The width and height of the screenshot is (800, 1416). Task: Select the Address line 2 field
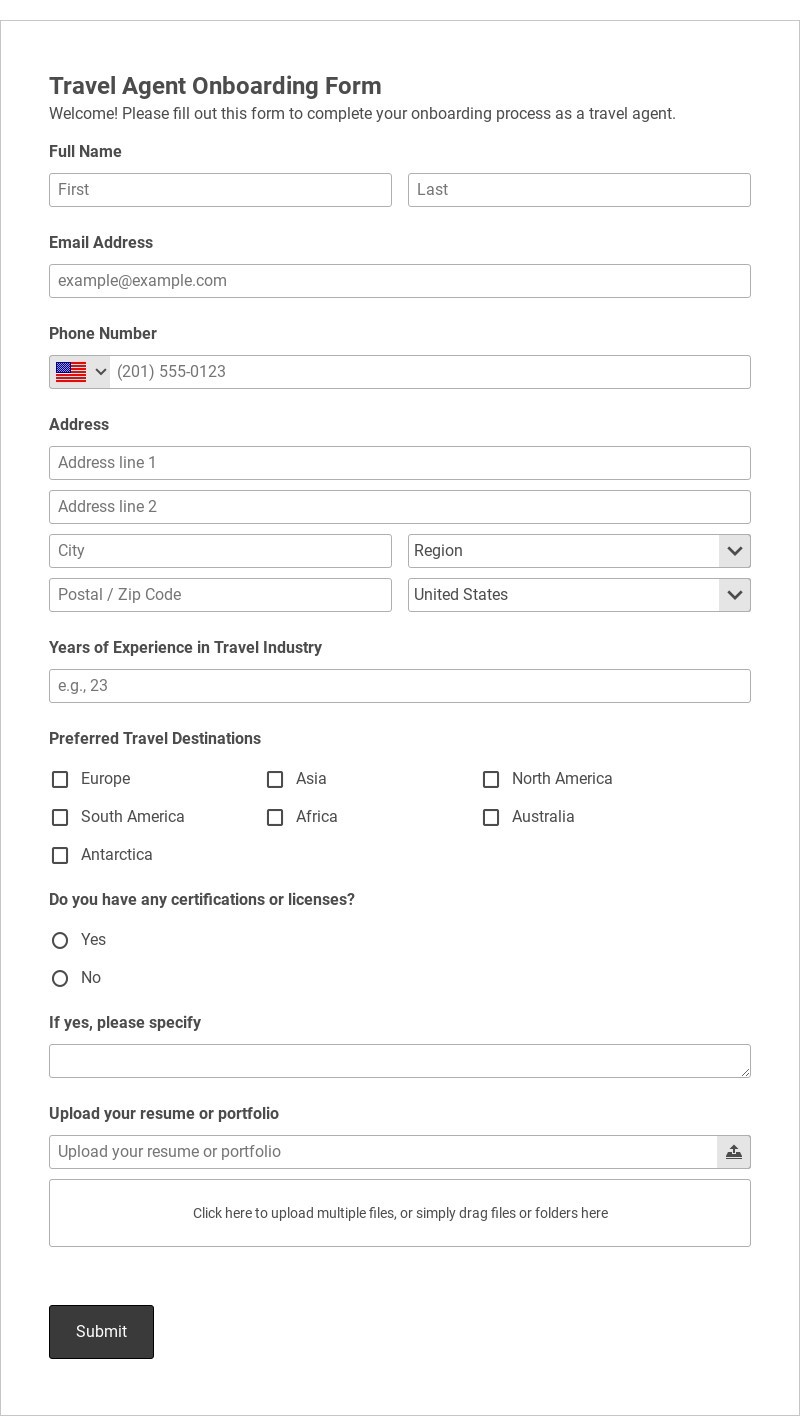coord(400,507)
